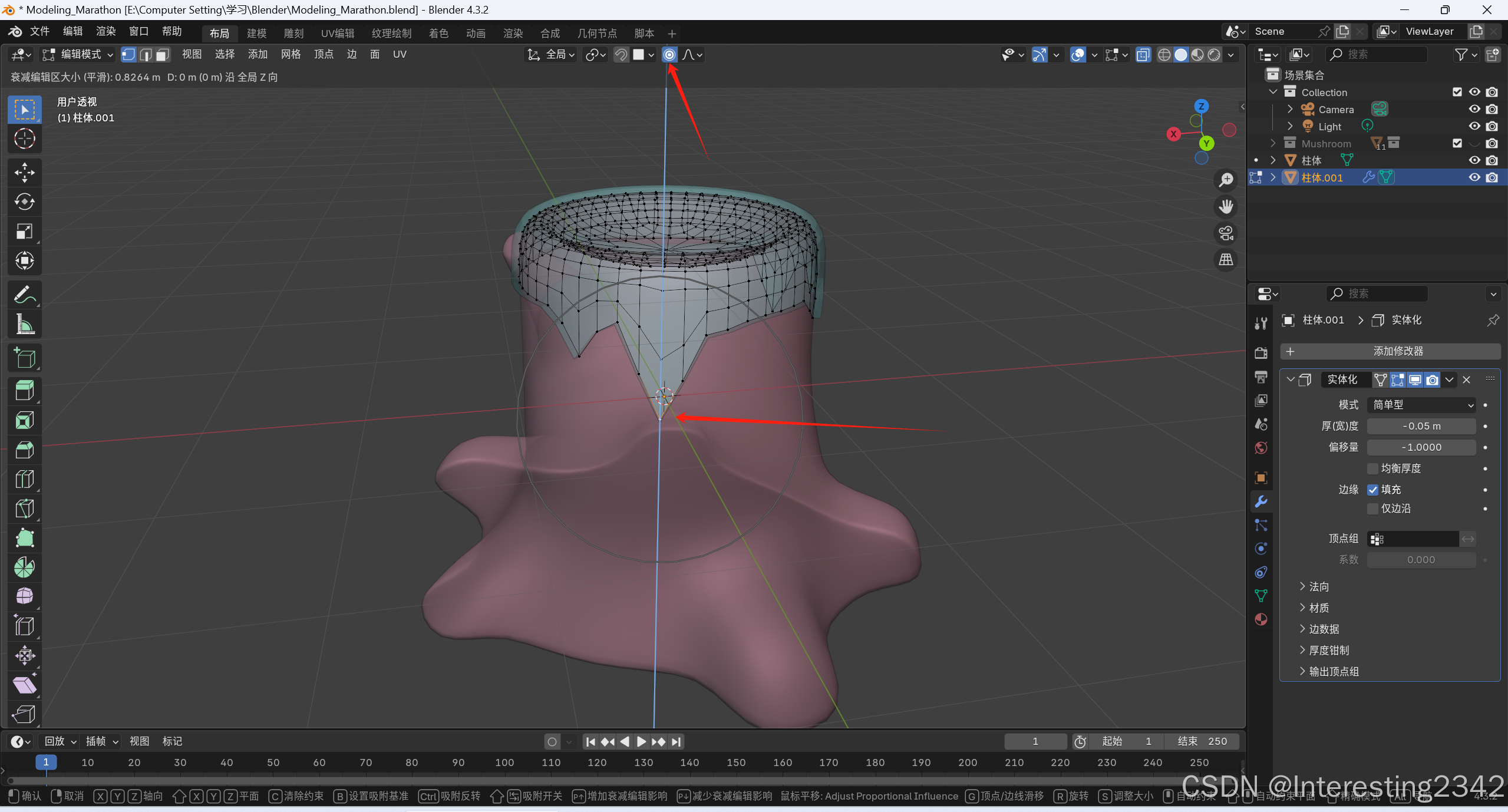This screenshot has width=1508, height=812.
Task: Open the 简单型 mode dropdown
Action: click(1421, 405)
